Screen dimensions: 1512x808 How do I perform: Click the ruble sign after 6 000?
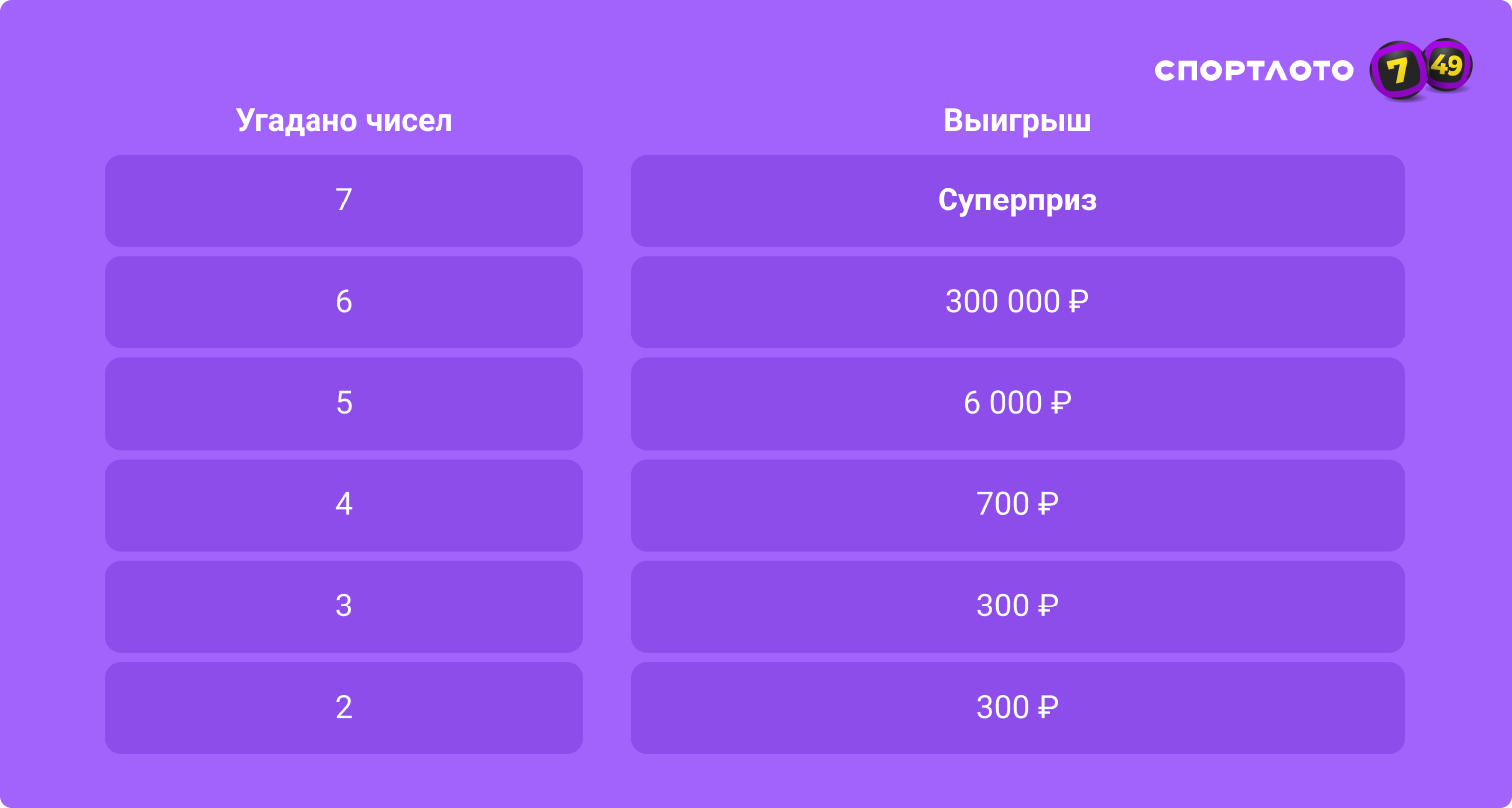[x=1061, y=403]
